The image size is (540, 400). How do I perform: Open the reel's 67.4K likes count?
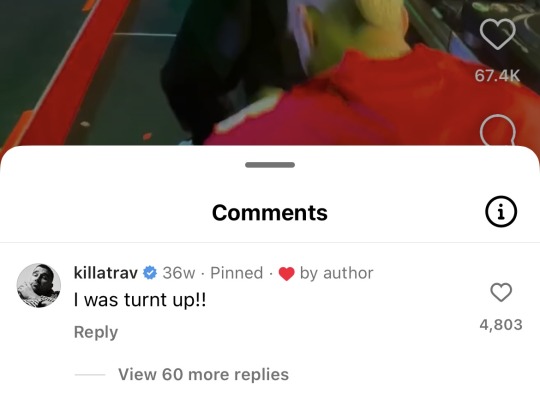[x=497, y=76]
